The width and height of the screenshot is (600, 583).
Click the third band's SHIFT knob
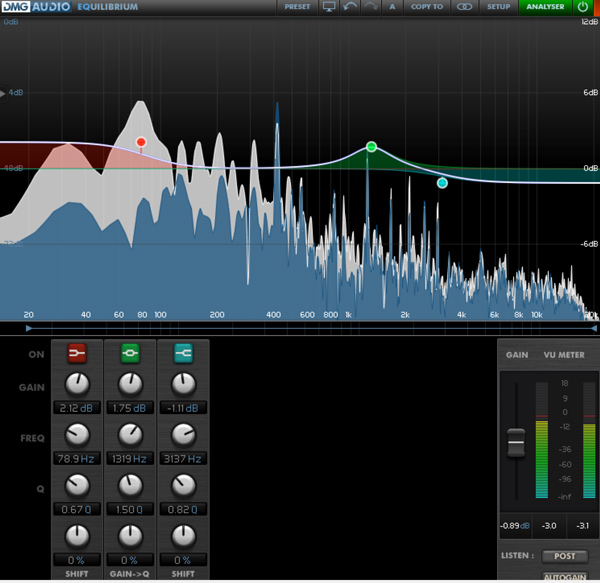point(183,536)
